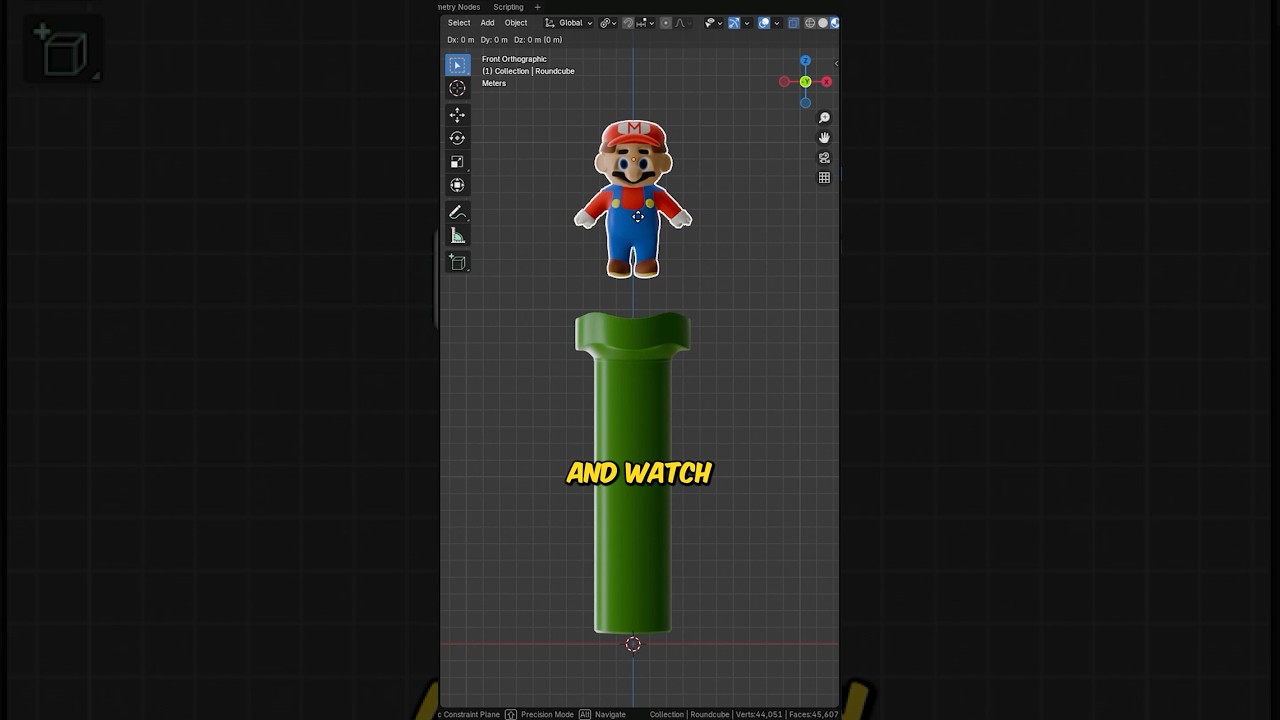1280x720 pixels.
Task: Expand the sidebar arrow at viewport edge
Action: pyautogui.click(x=836, y=64)
